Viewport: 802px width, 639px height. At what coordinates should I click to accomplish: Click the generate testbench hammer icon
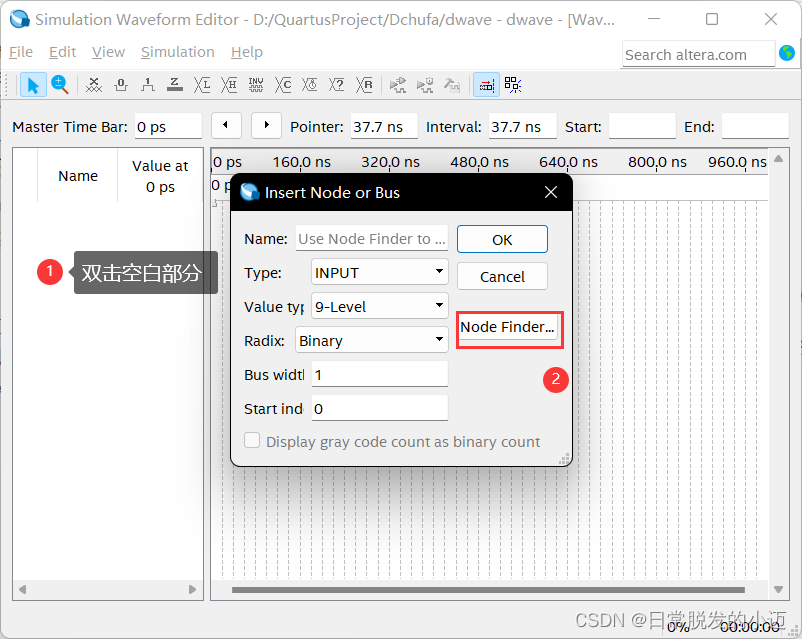click(452, 85)
